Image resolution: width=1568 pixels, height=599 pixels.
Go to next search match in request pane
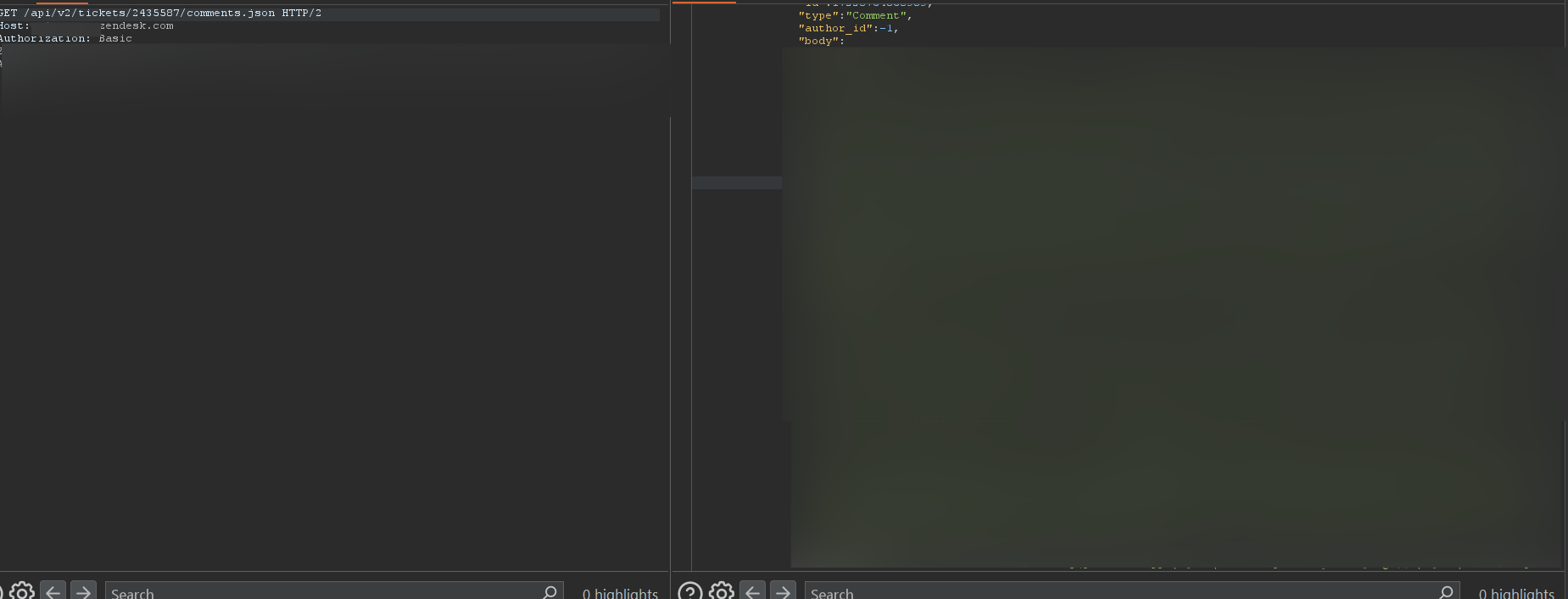(x=83, y=591)
